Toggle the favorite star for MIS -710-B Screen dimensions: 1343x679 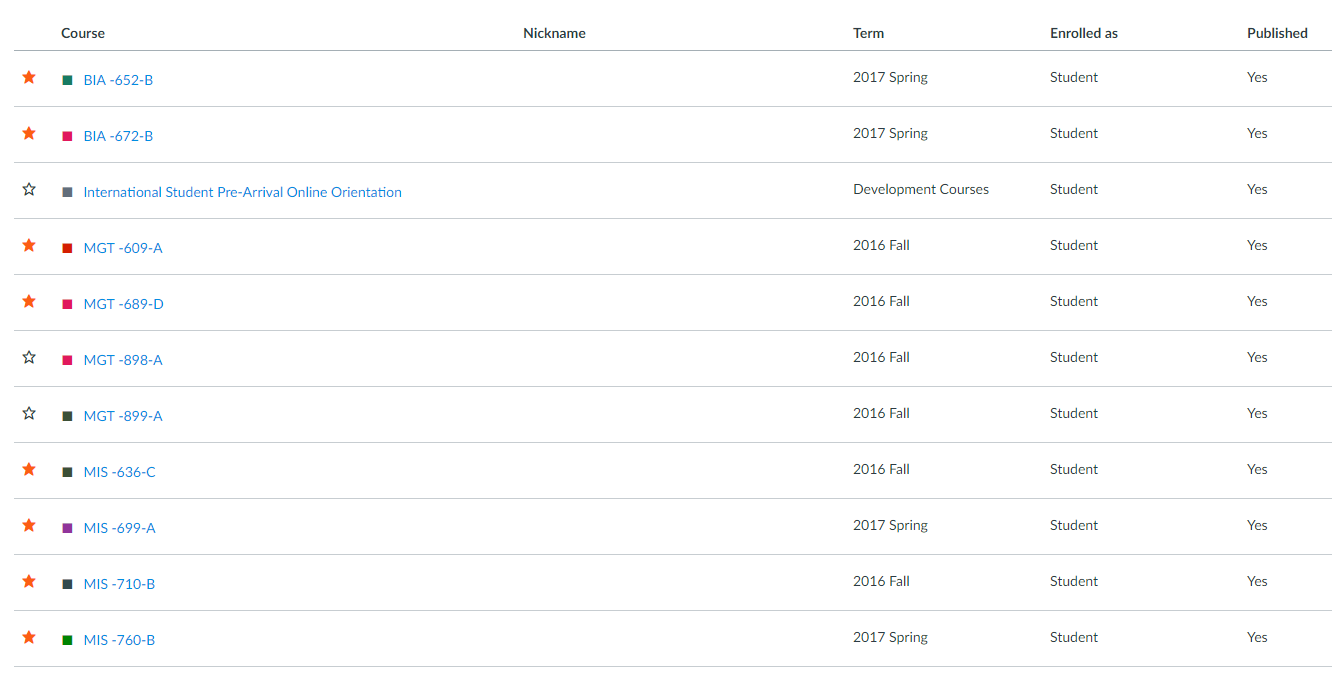(29, 581)
